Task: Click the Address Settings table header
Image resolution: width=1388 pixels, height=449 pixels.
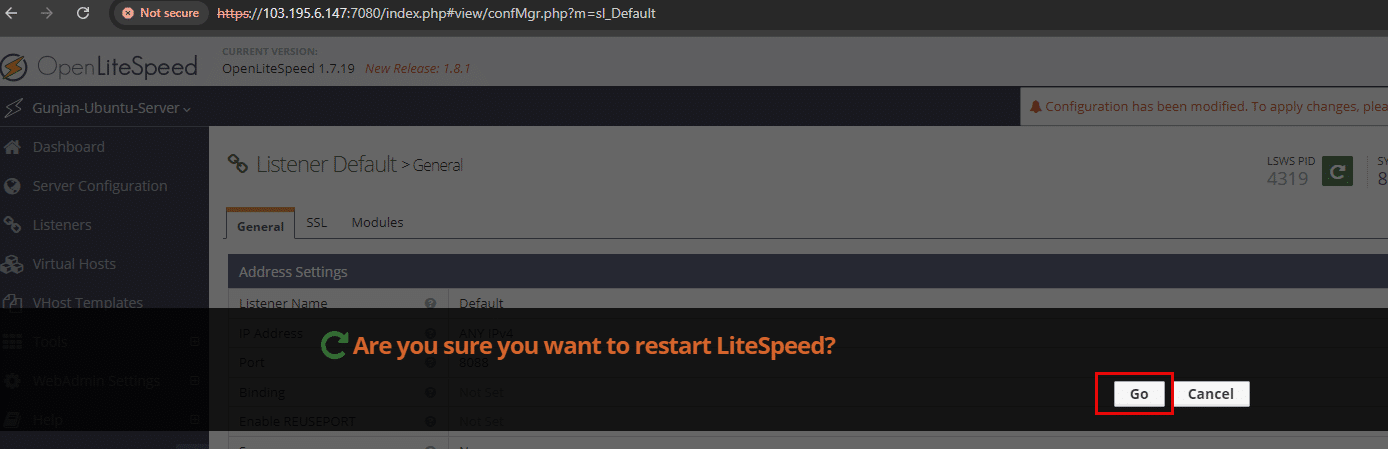Action: (808, 272)
